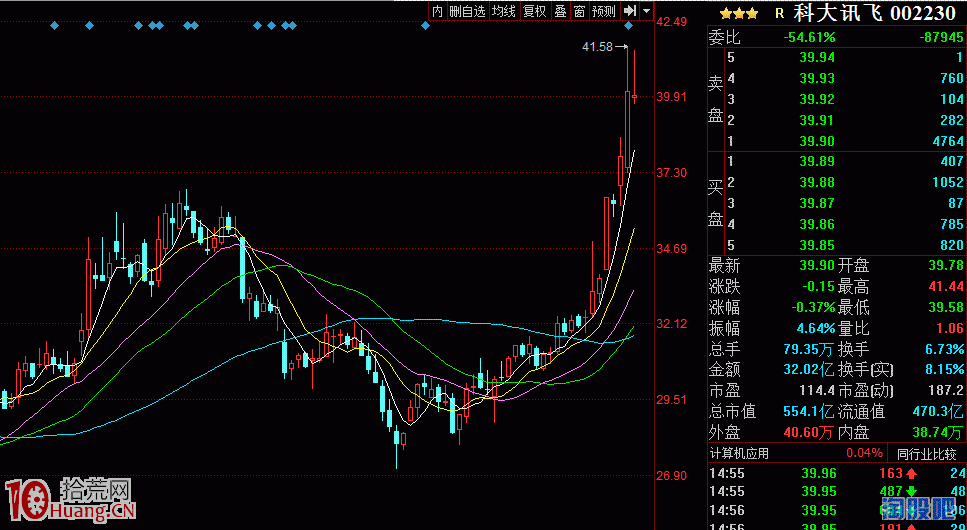Click the 换手 turnover value 6.73%
Image resolution: width=967 pixels, height=530 pixels.
[x=944, y=349]
